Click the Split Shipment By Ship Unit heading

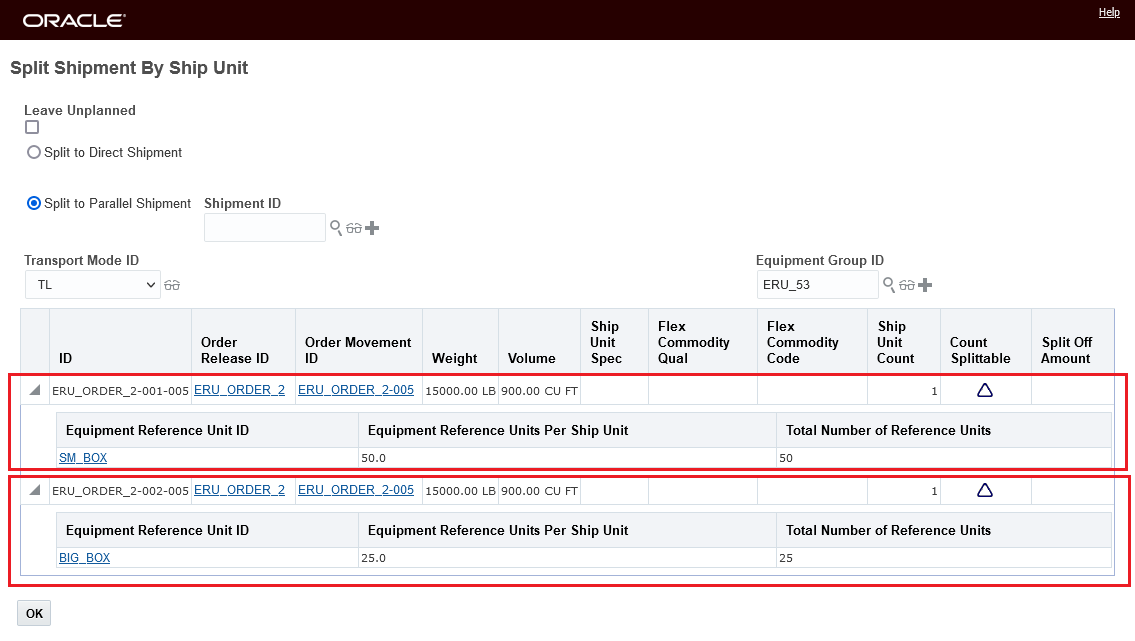(129, 68)
